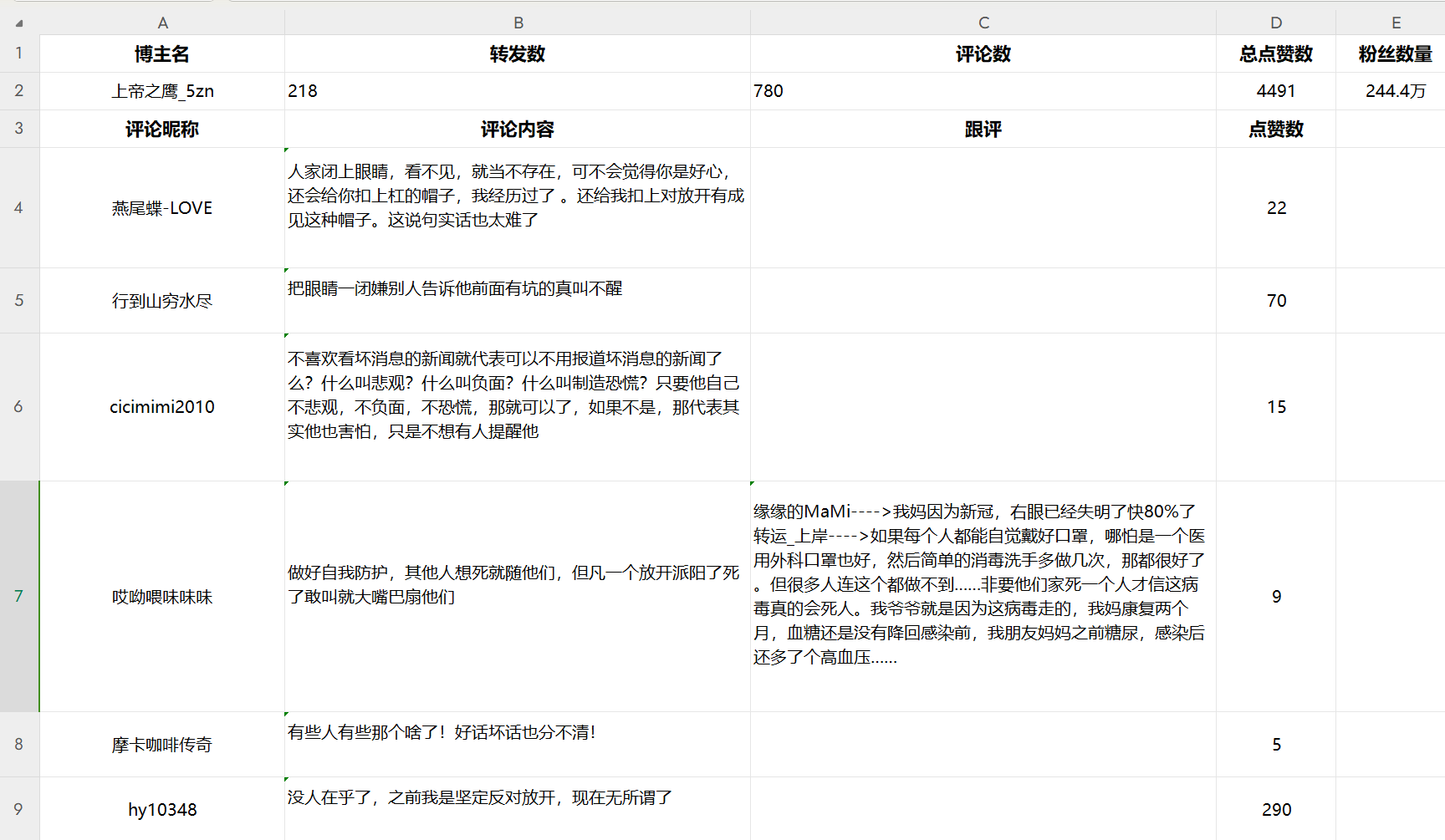Select like count cell 22
1445x840 pixels.
tap(1276, 207)
